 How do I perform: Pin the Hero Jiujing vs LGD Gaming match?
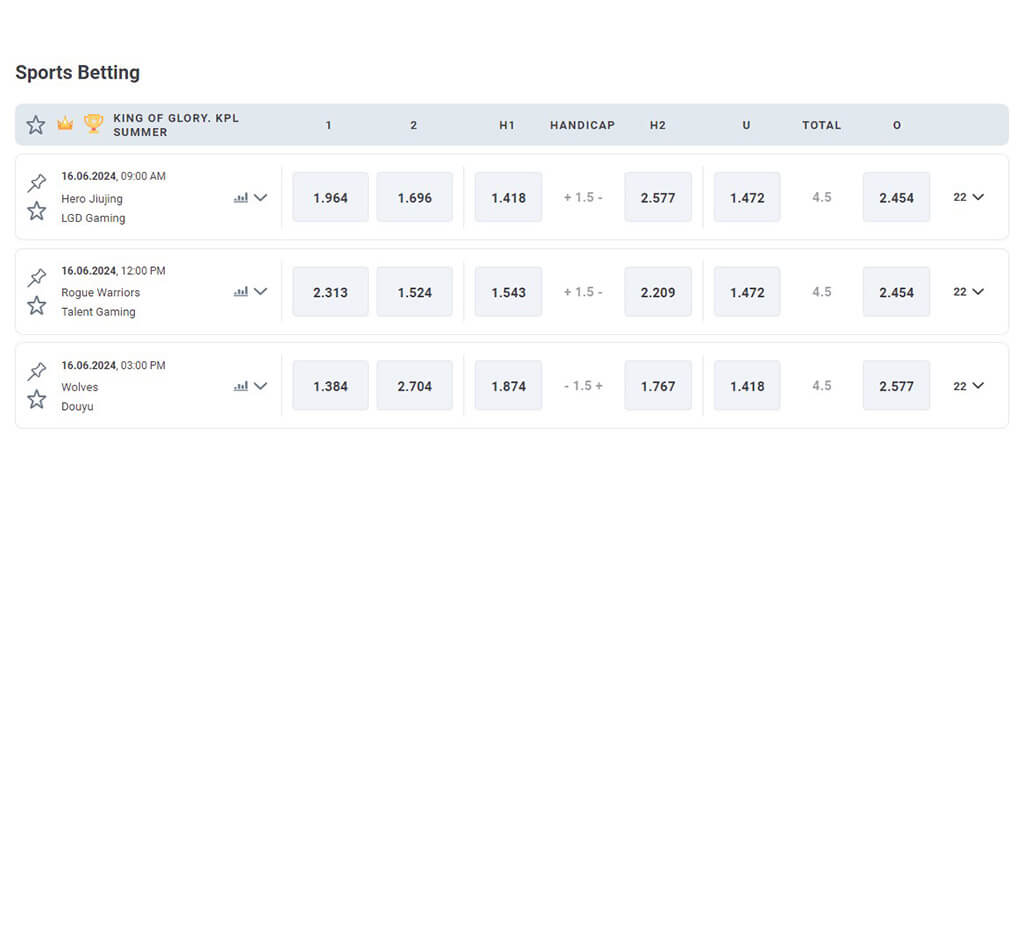[x=37, y=183]
